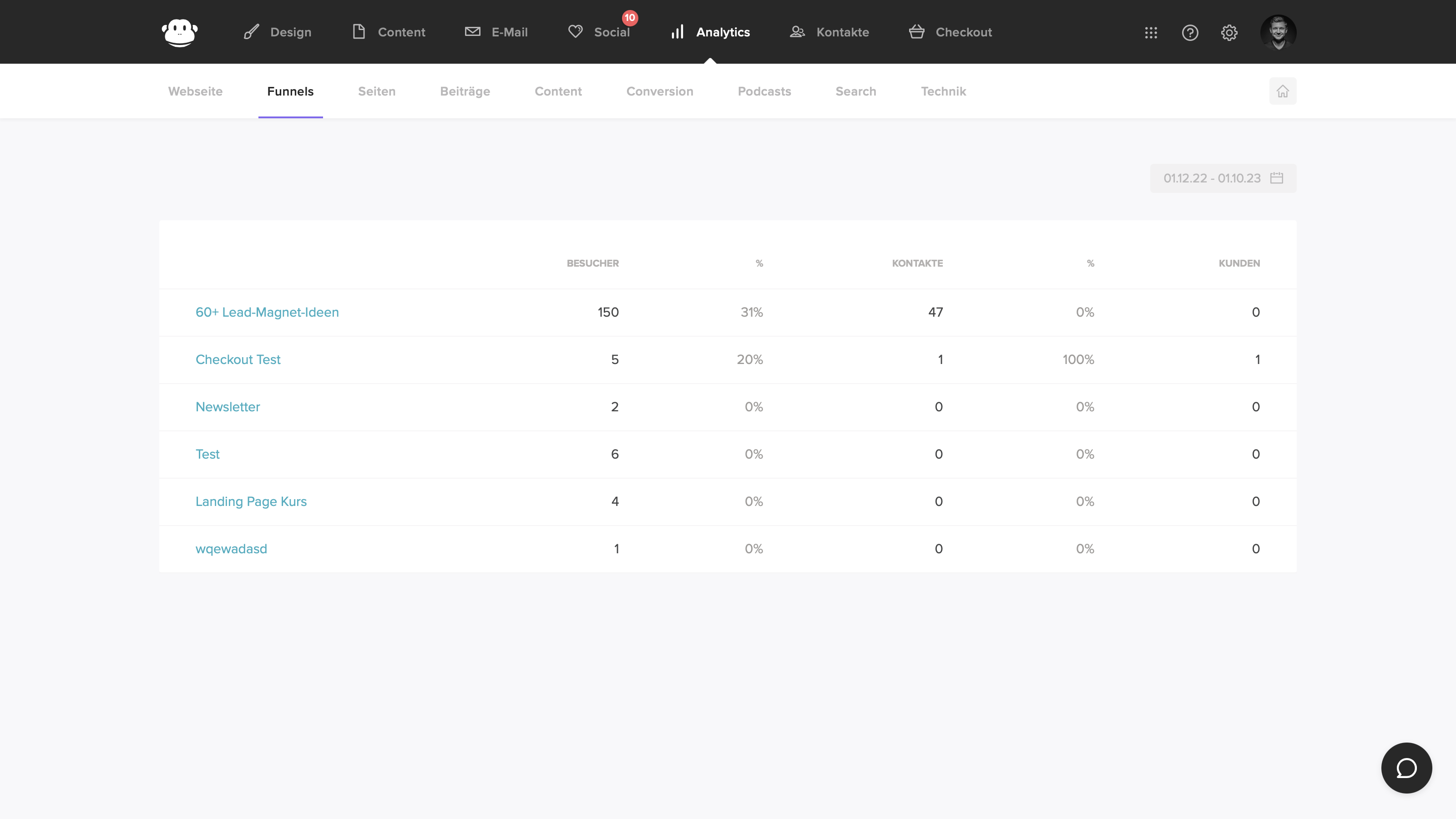Image resolution: width=1456 pixels, height=819 pixels.
Task: Open the Checkout Test funnel
Action: pyautogui.click(x=238, y=359)
